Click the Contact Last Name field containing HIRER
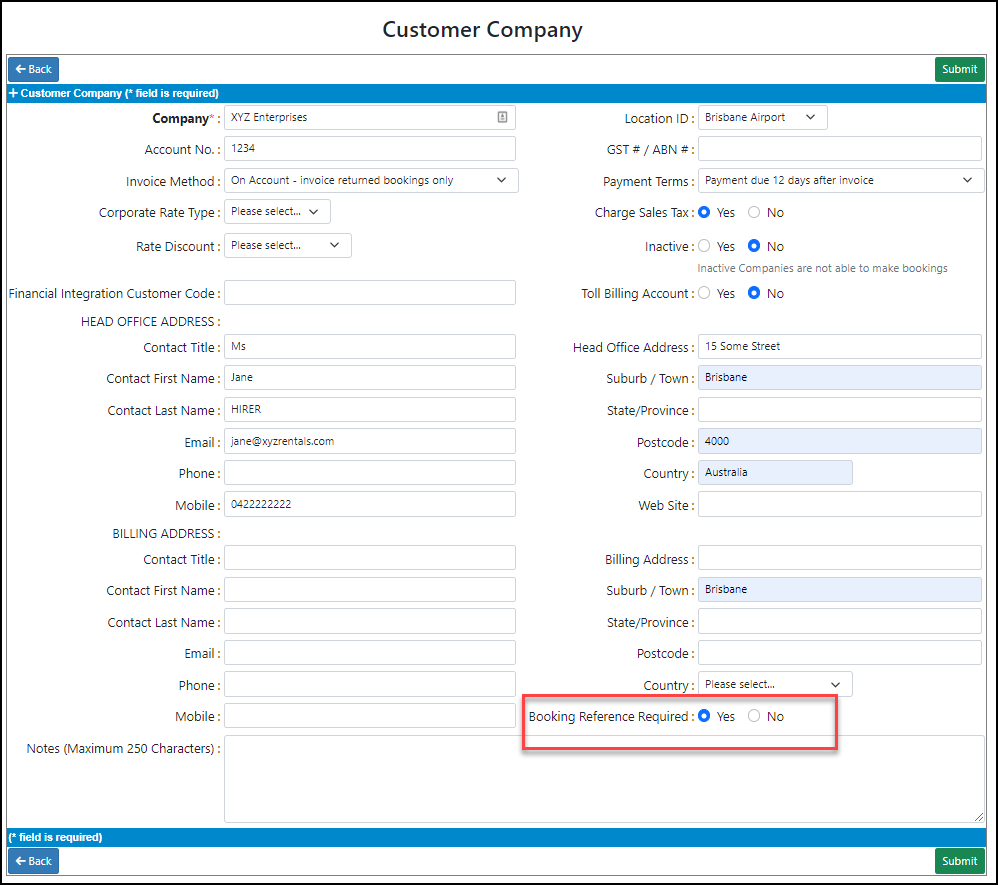 (x=370, y=409)
